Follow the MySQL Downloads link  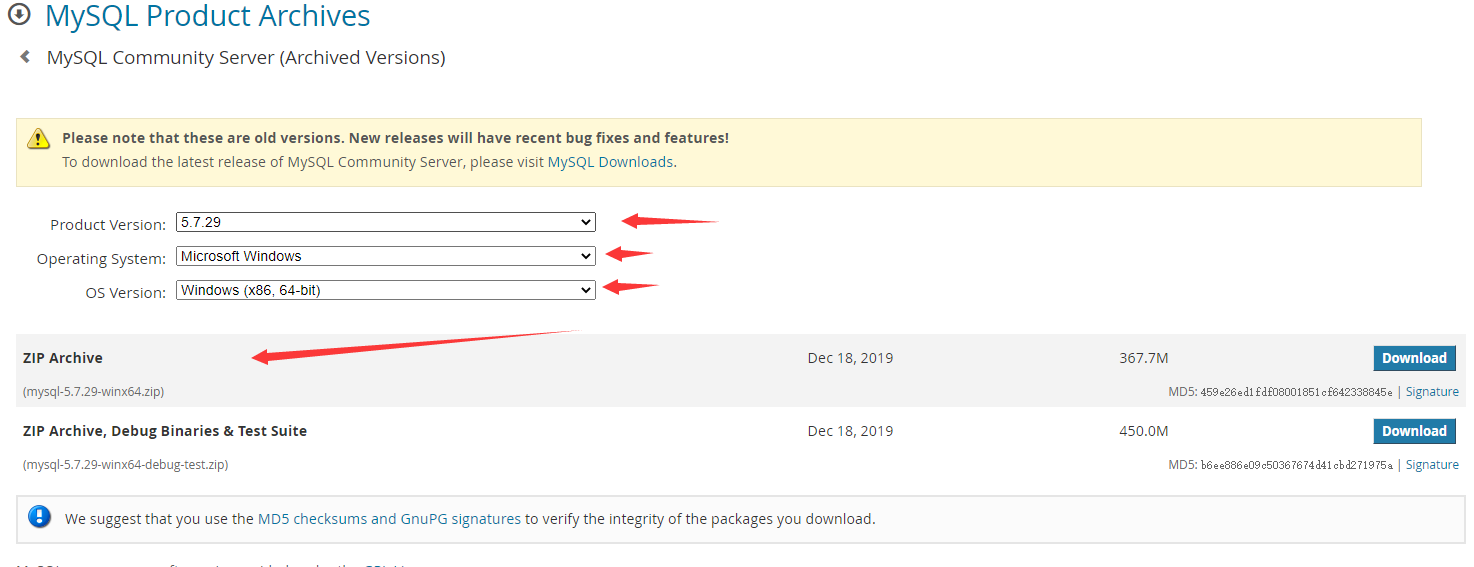610,162
